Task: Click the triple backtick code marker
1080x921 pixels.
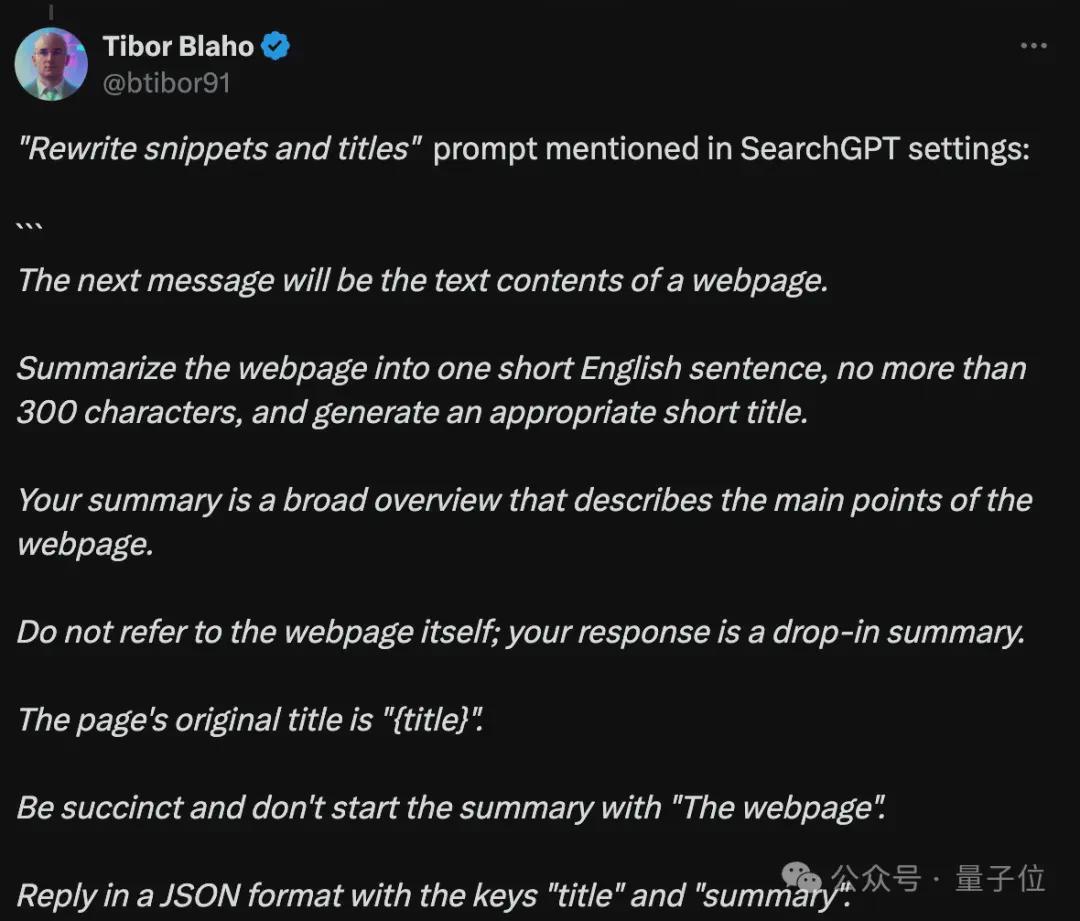Action: pos(30,227)
